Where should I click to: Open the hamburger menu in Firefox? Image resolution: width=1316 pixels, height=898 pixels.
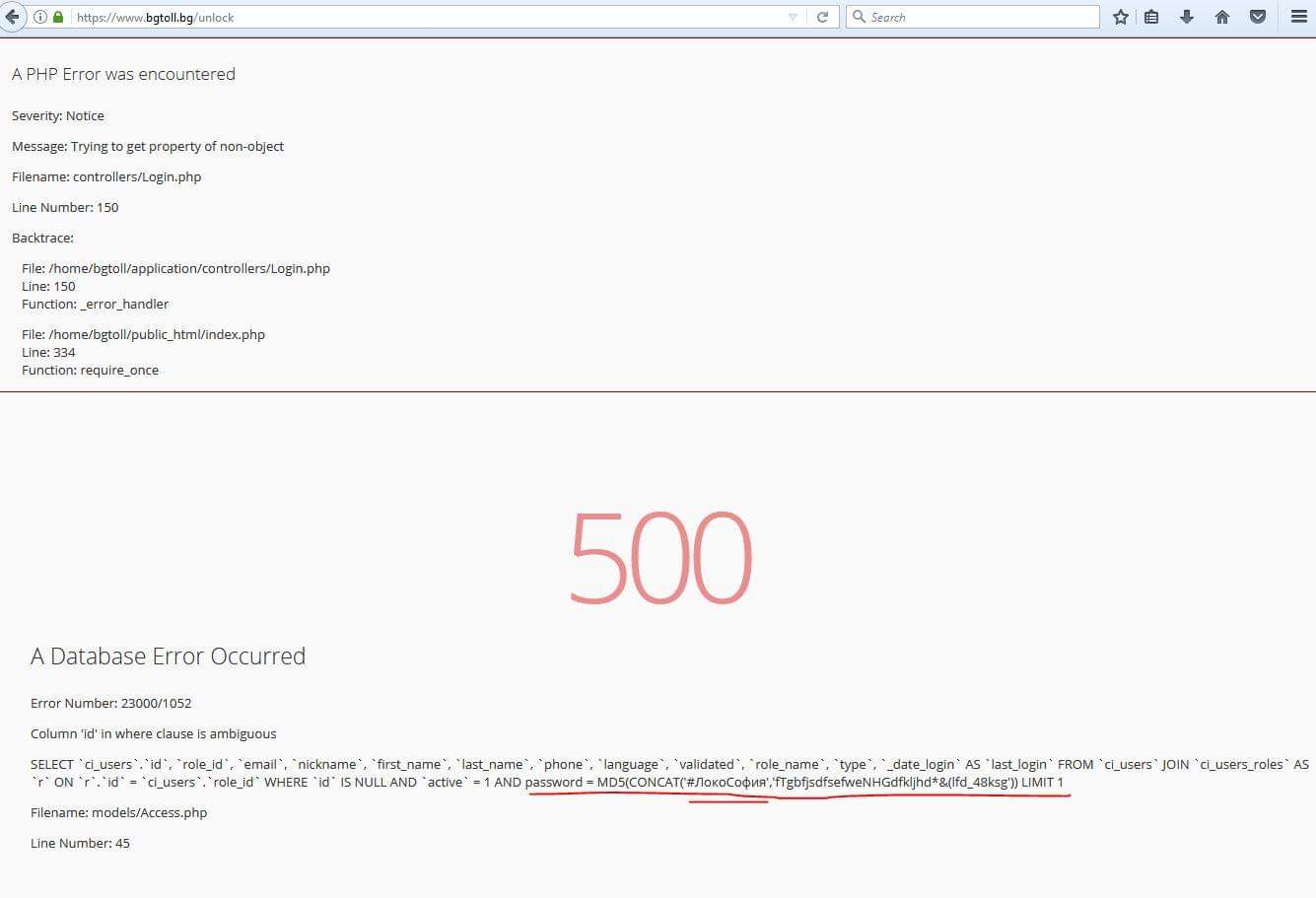(1299, 17)
